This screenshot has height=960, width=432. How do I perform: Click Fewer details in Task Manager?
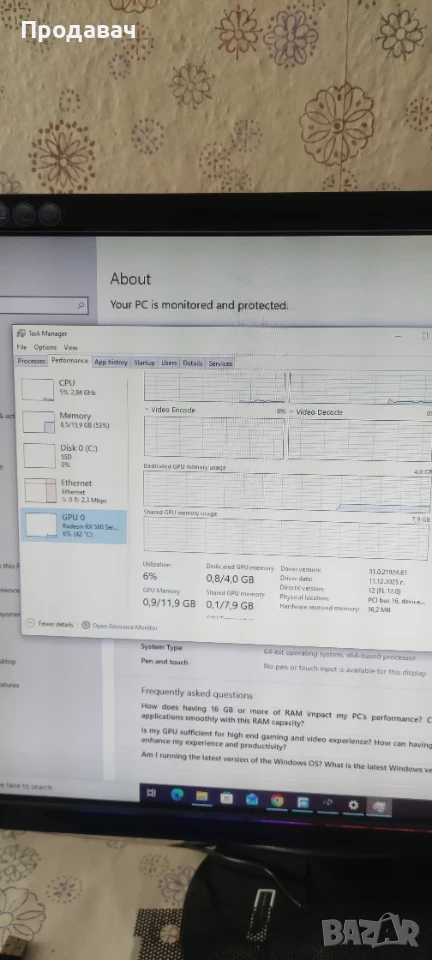[56, 624]
